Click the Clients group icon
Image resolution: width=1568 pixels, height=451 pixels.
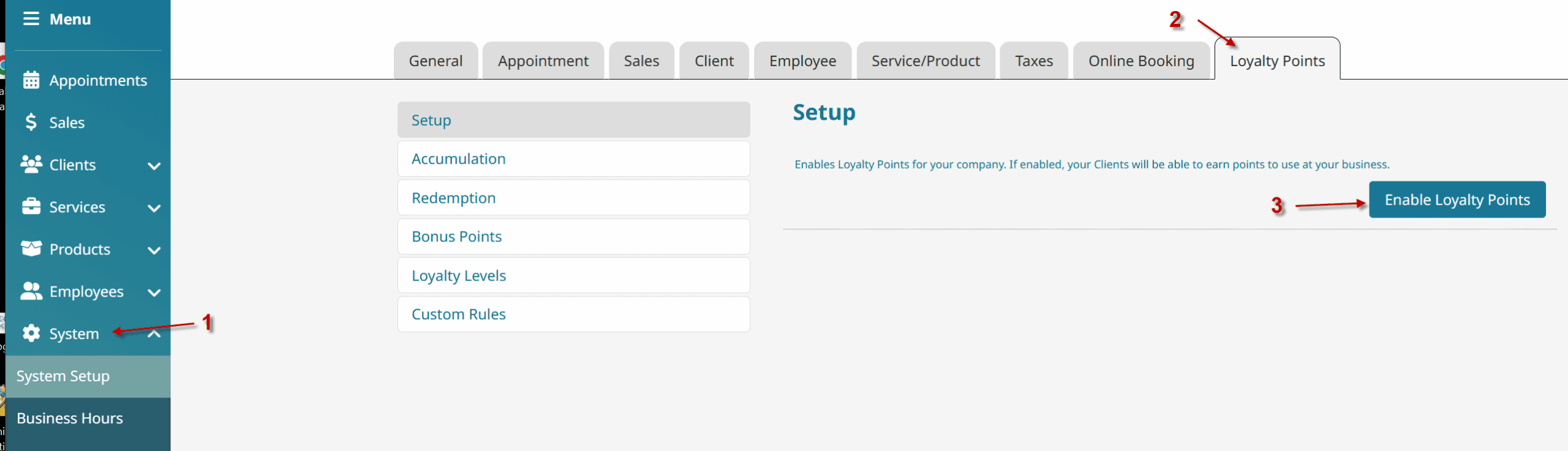coord(31,164)
